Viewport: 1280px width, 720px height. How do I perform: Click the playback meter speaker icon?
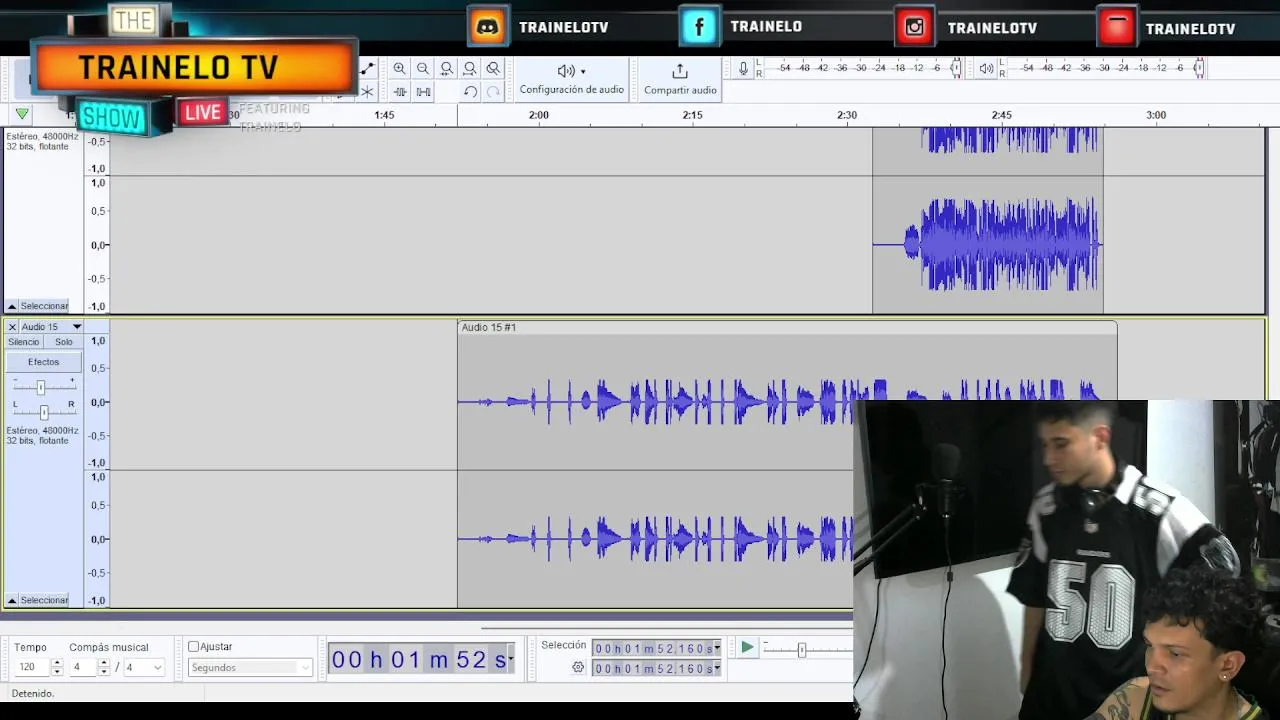[x=986, y=68]
